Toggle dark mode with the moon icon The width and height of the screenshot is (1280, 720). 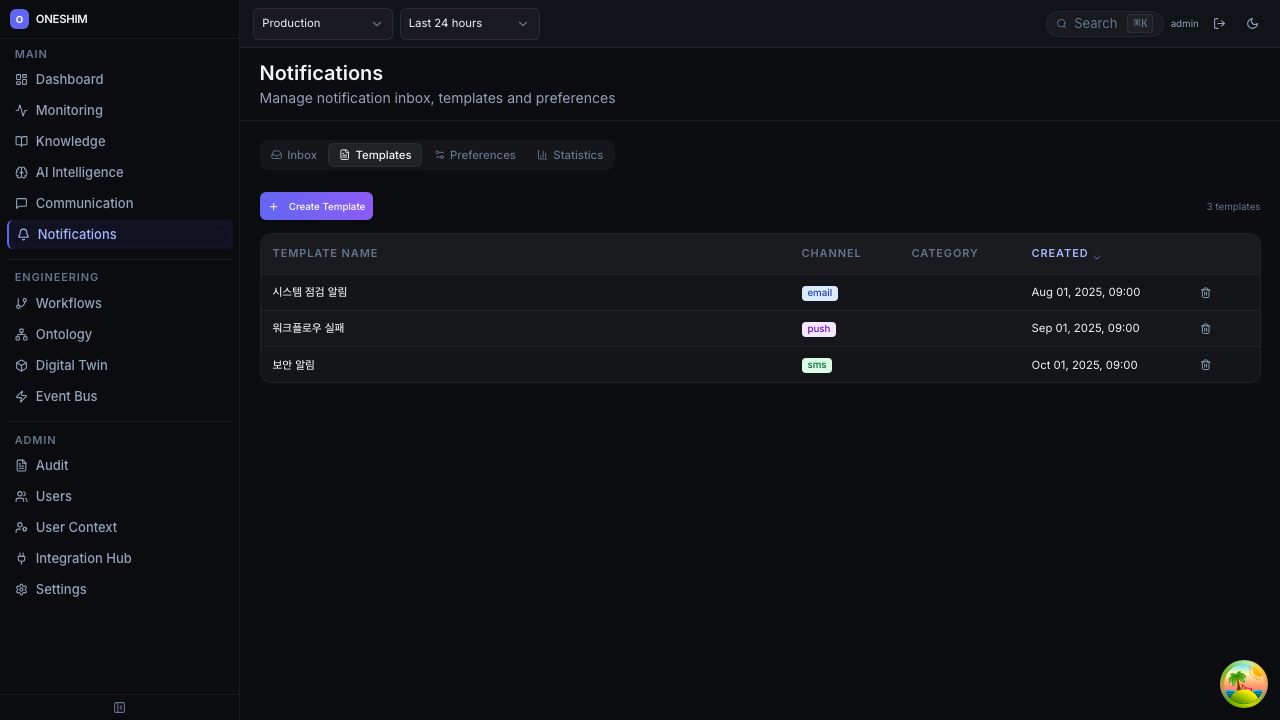1252,23
